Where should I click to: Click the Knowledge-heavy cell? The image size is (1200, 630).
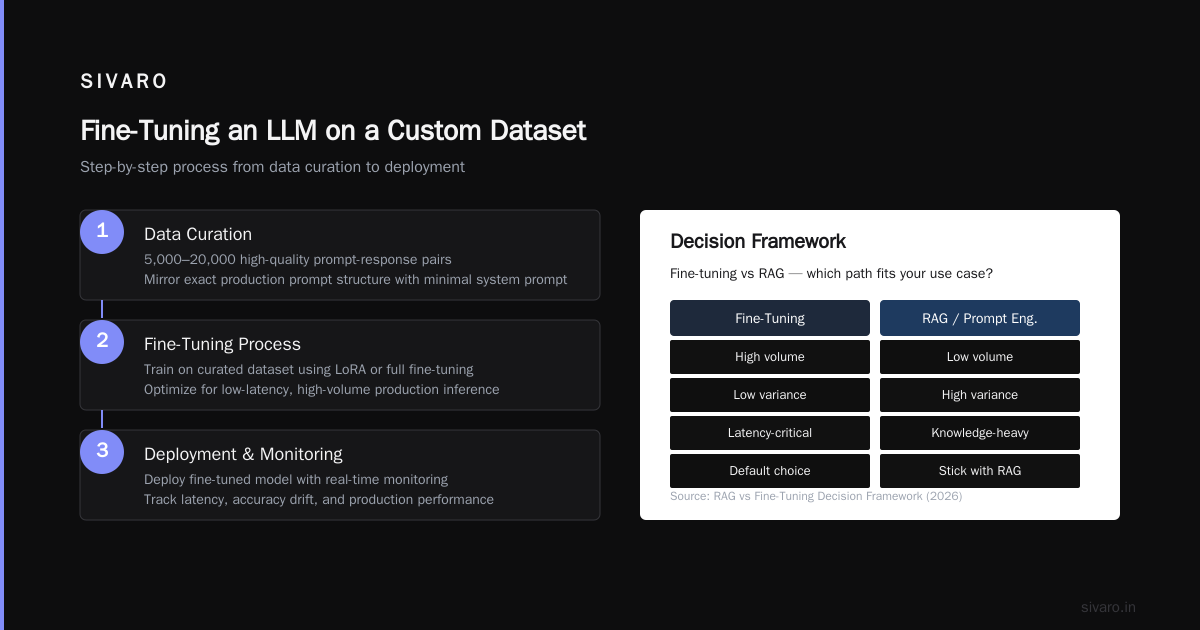pos(980,433)
